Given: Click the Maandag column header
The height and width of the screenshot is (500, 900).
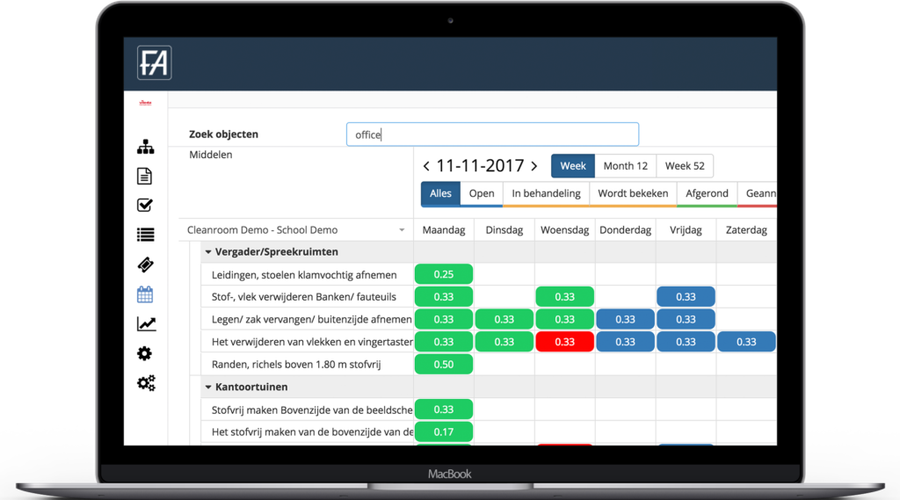Looking at the screenshot, I should point(444,230).
